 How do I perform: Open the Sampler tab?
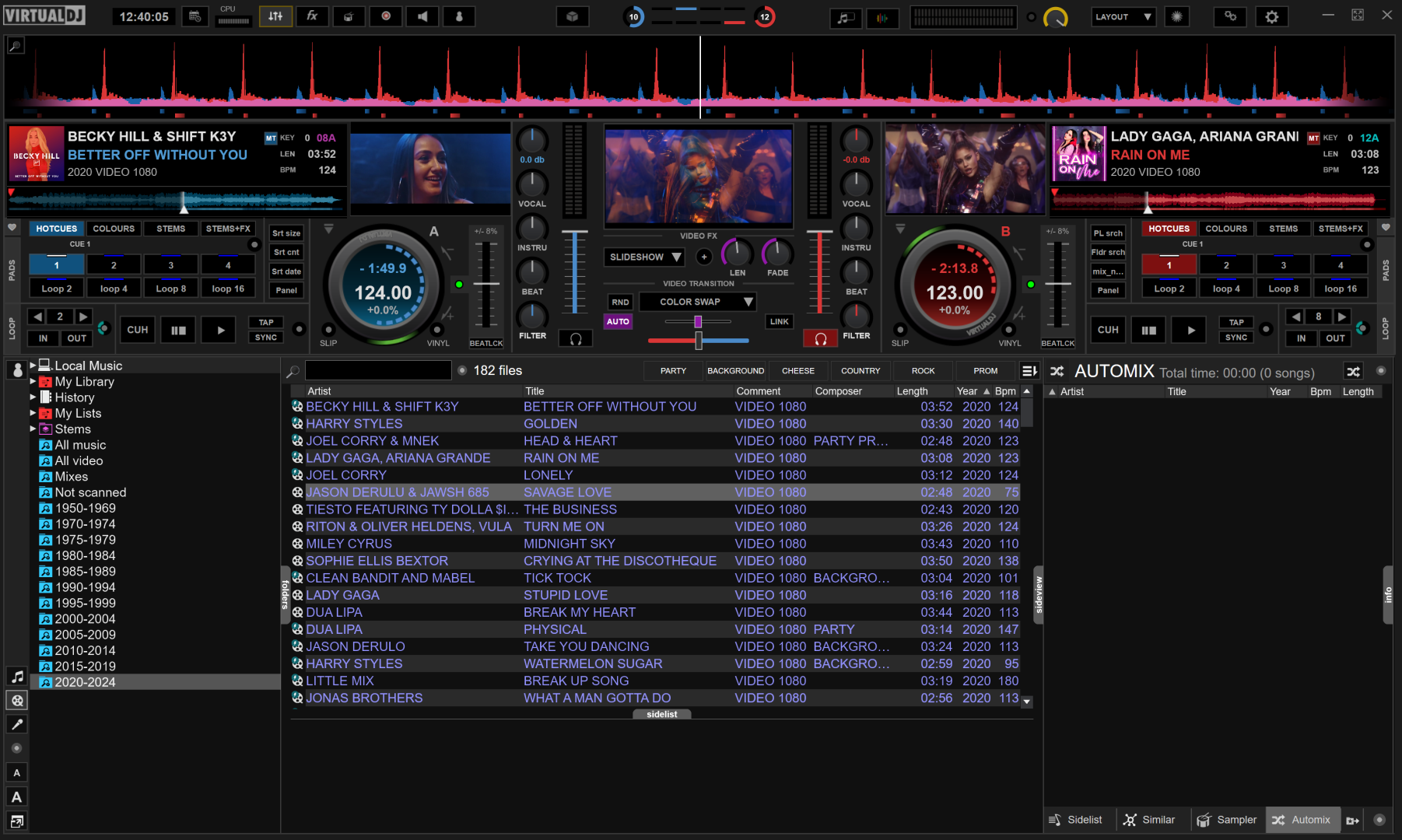1227,820
